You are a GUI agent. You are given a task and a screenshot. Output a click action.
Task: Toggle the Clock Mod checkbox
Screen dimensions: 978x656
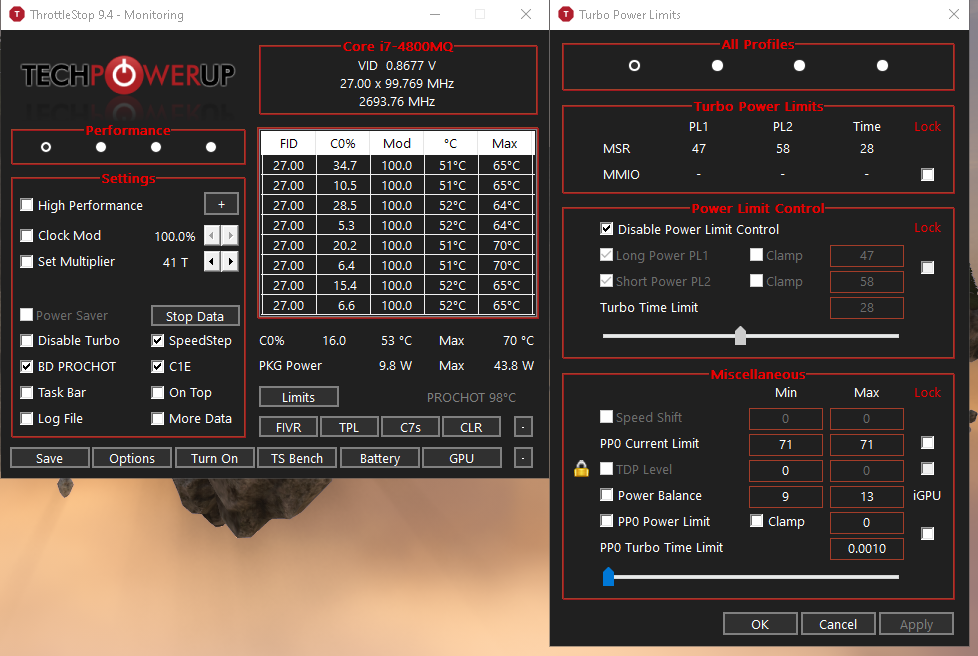point(27,235)
